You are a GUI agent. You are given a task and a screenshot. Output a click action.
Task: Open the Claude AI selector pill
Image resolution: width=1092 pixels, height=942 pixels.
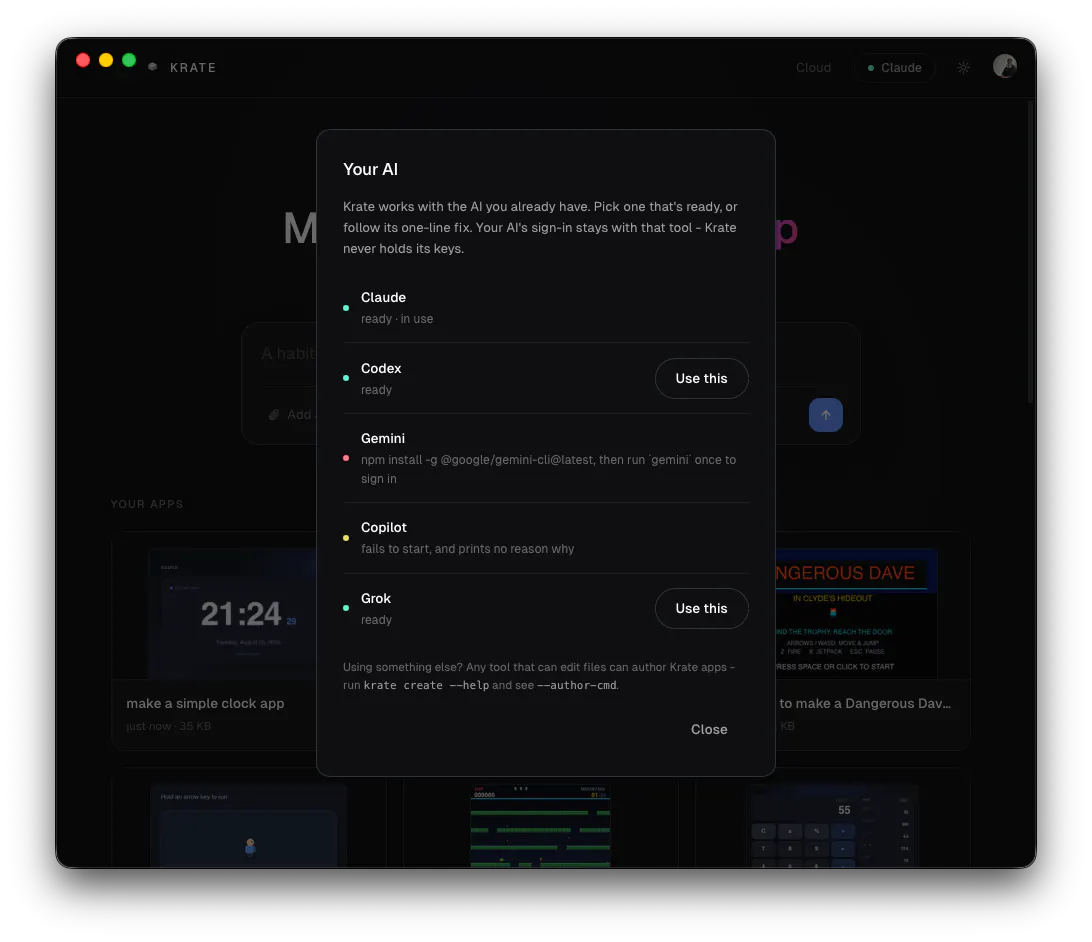click(895, 68)
